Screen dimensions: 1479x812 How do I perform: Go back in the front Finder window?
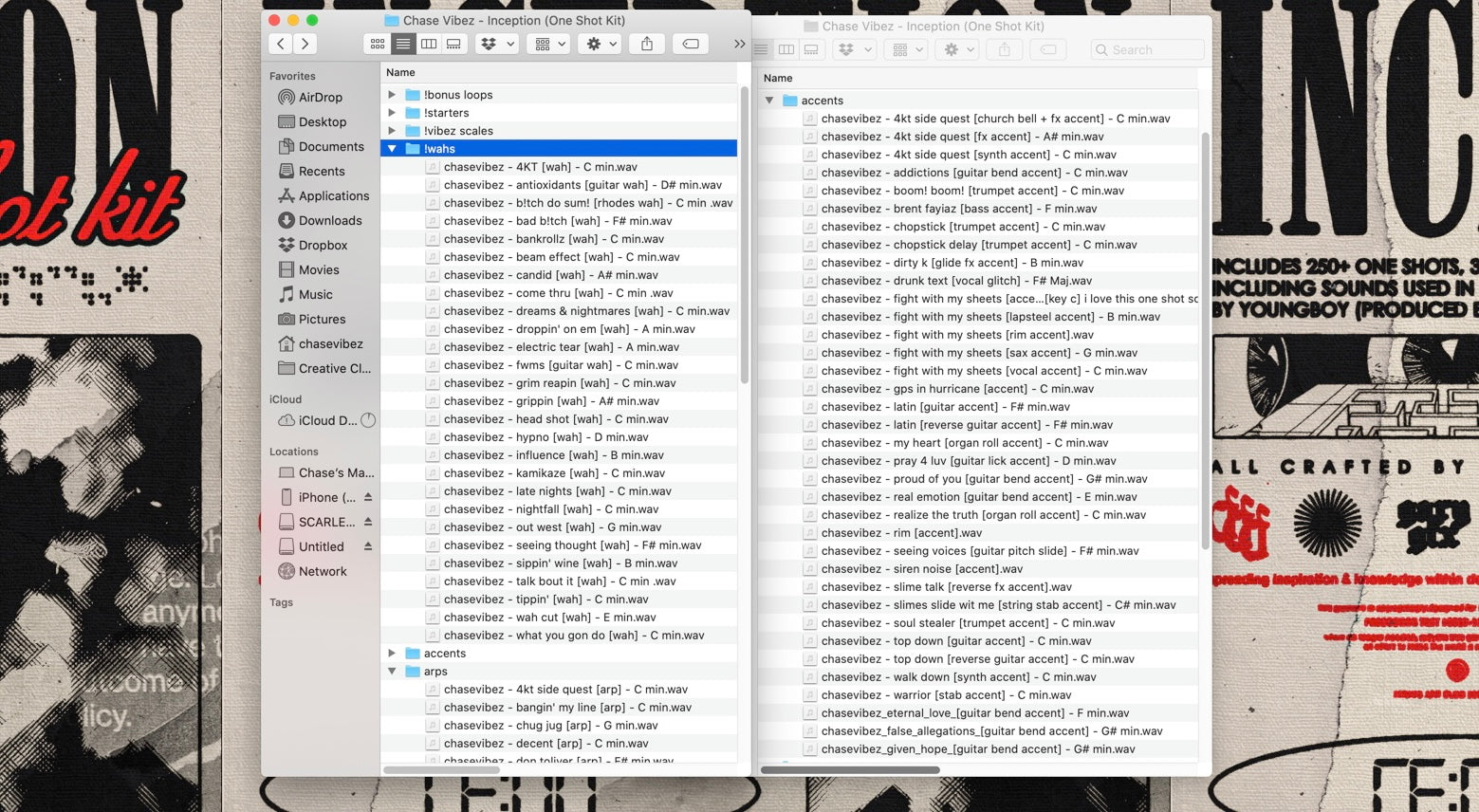pos(281,44)
